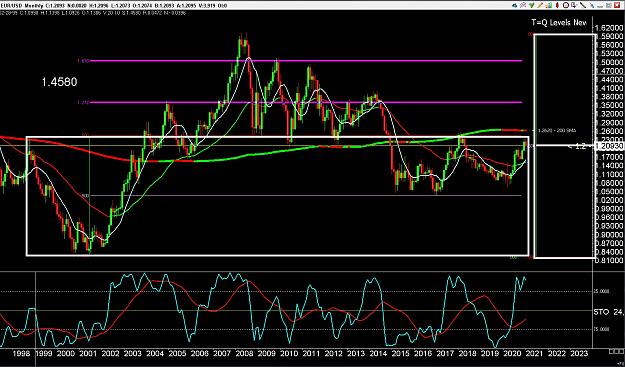Screen dimensions: 625x367
Task: Click the small blue crosshair tool icon
Action: (592, 6)
